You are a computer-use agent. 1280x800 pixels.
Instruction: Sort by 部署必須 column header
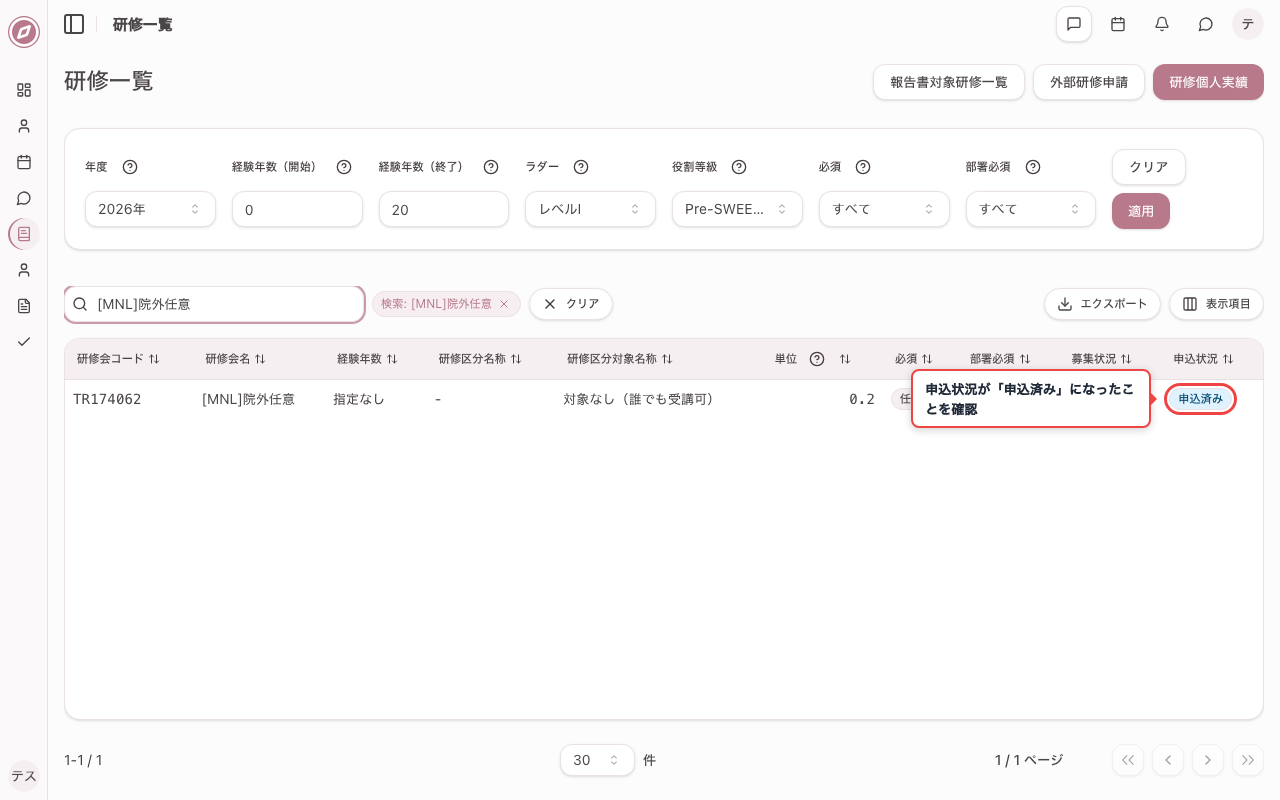[x=1000, y=359]
